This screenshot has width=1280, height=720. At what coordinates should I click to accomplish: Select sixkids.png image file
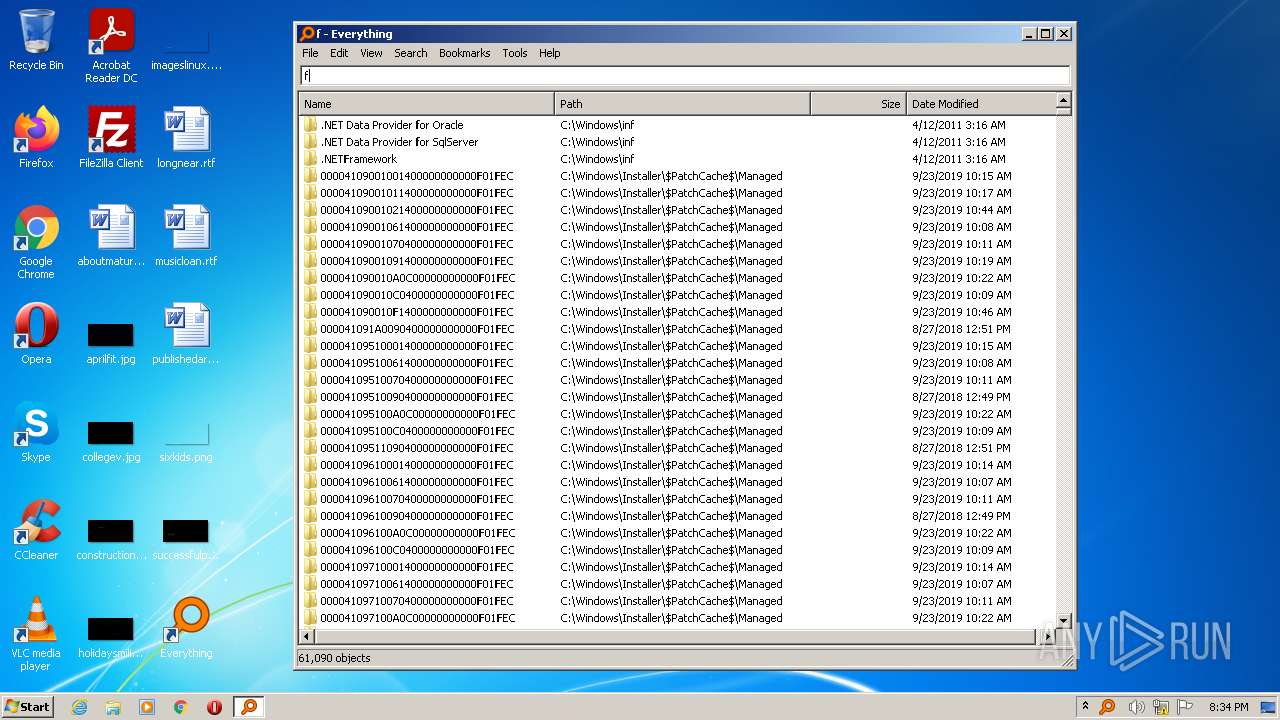[x=186, y=439]
